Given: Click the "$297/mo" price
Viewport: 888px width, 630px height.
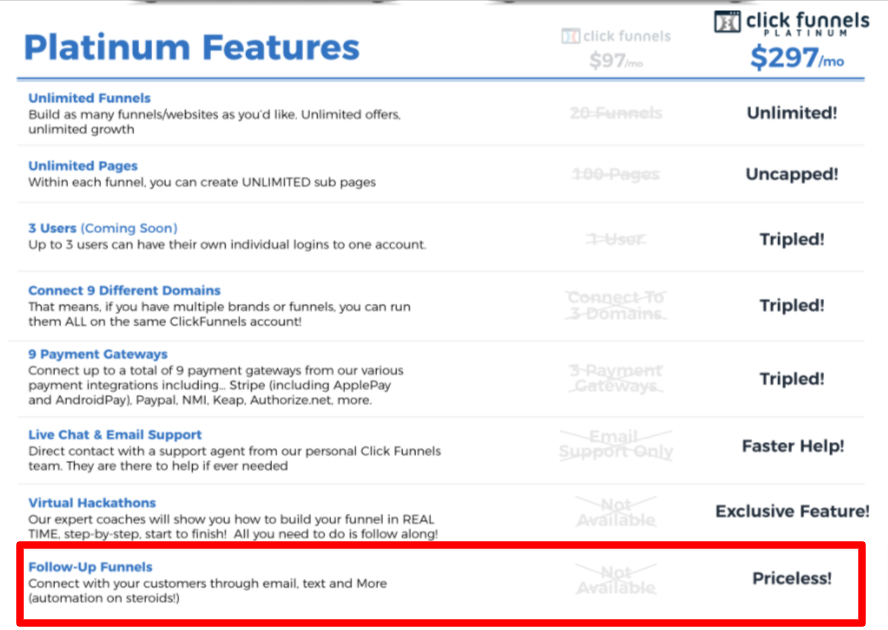Looking at the screenshot, I should [797, 58].
